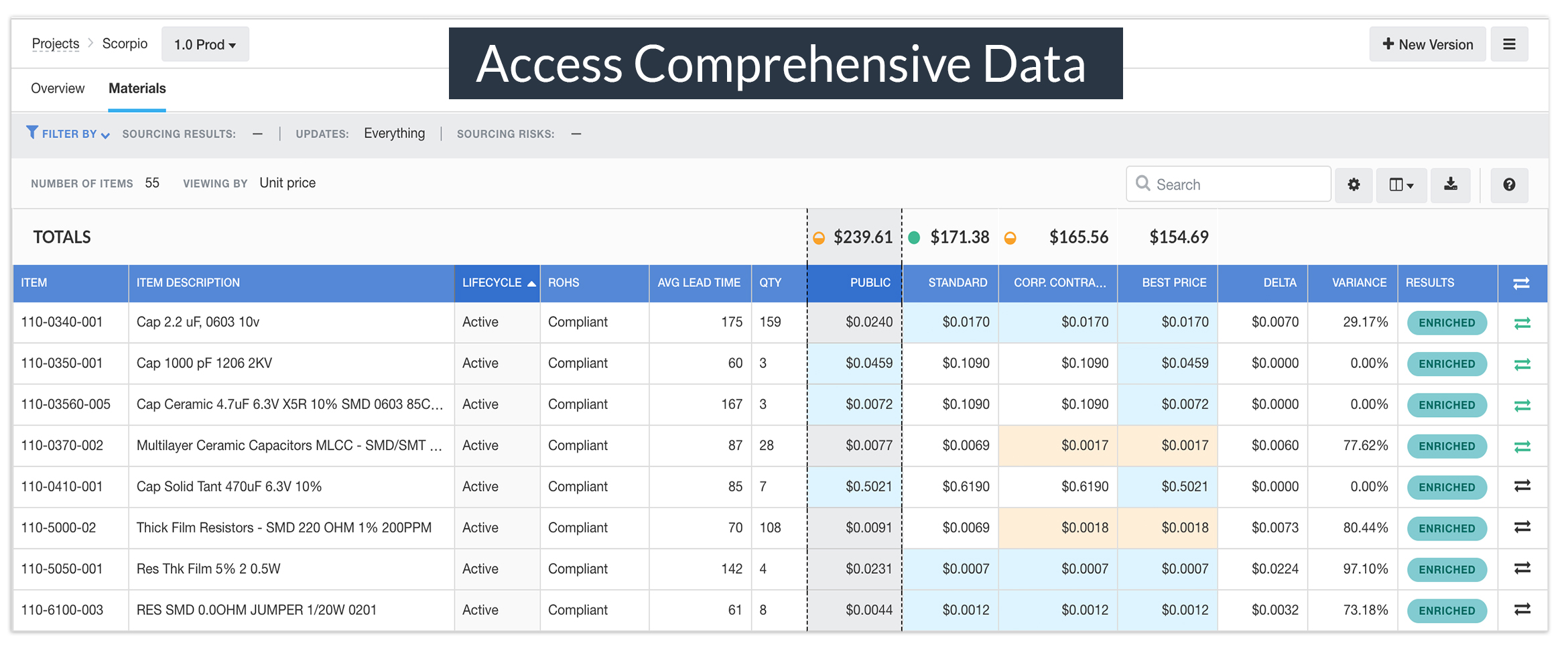Screen dimensions: 1568x645
Task: Click the Avg Lead Time column header
Action: tap(700, 283)
